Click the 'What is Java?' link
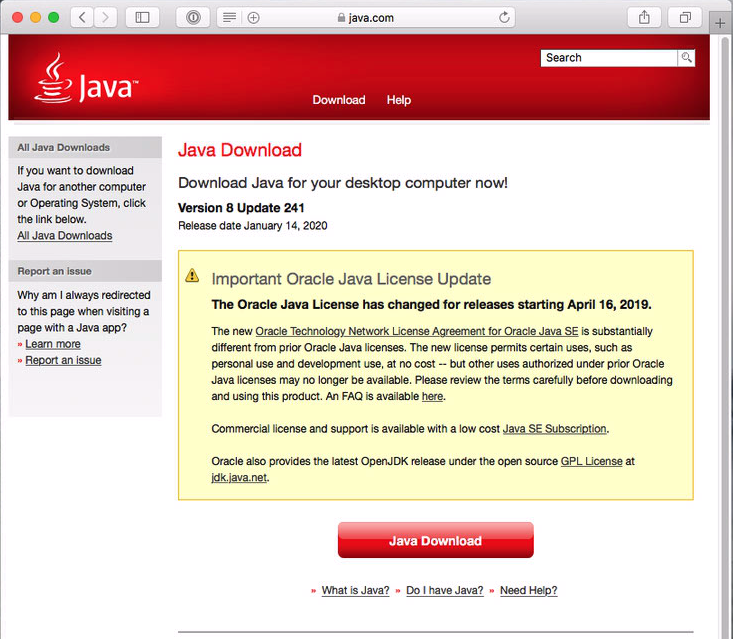Image resolution: width=733 pixels, height=639 pixels. [x=355, y=590]
